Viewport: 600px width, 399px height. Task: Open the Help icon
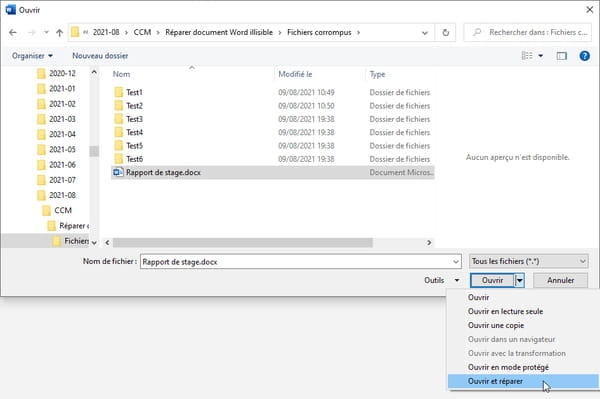pyautogui.click(x=584, y=56)
